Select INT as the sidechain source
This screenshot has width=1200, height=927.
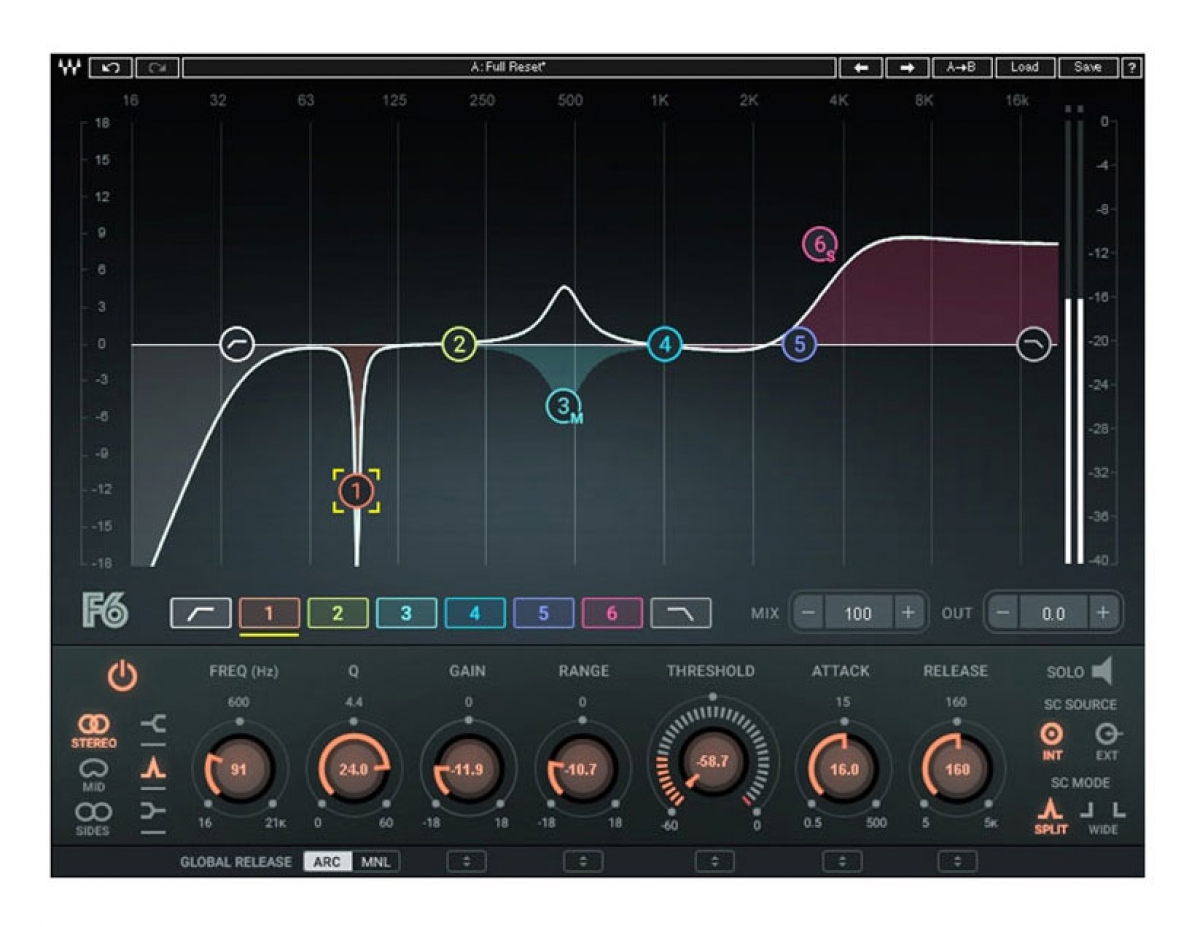[x=1053, y=740]
